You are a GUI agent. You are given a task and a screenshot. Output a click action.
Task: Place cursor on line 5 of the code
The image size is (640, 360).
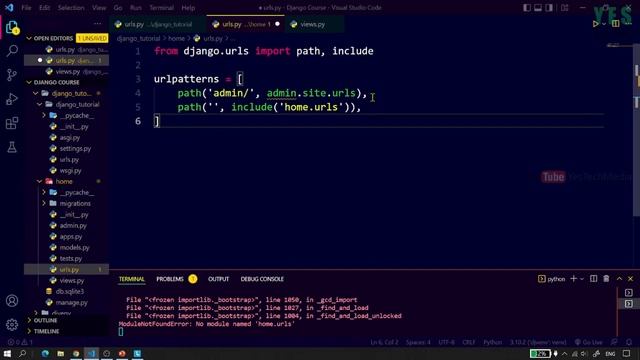pos(269,107)
